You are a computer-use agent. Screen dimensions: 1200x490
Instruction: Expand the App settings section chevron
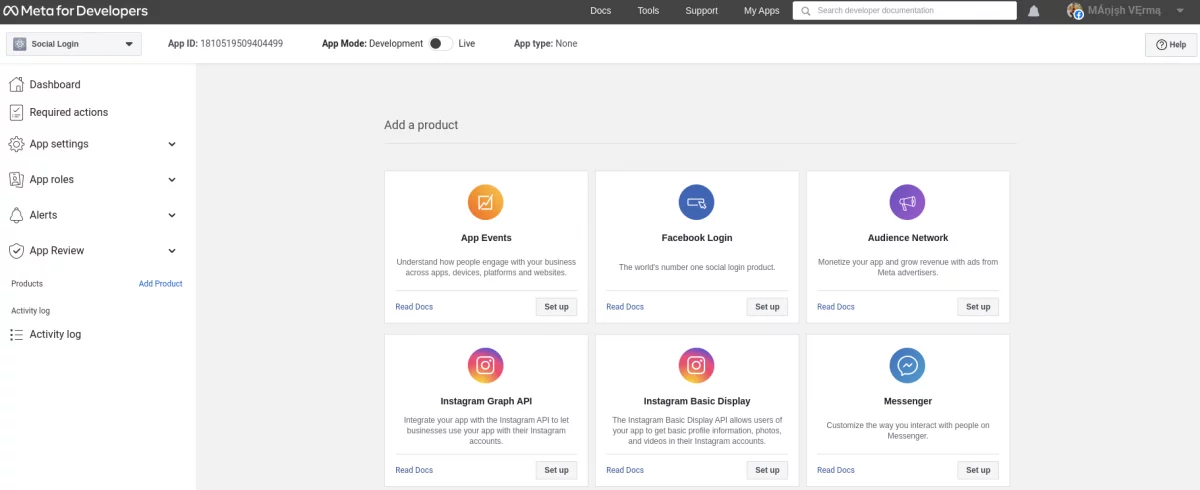(172, 144)
